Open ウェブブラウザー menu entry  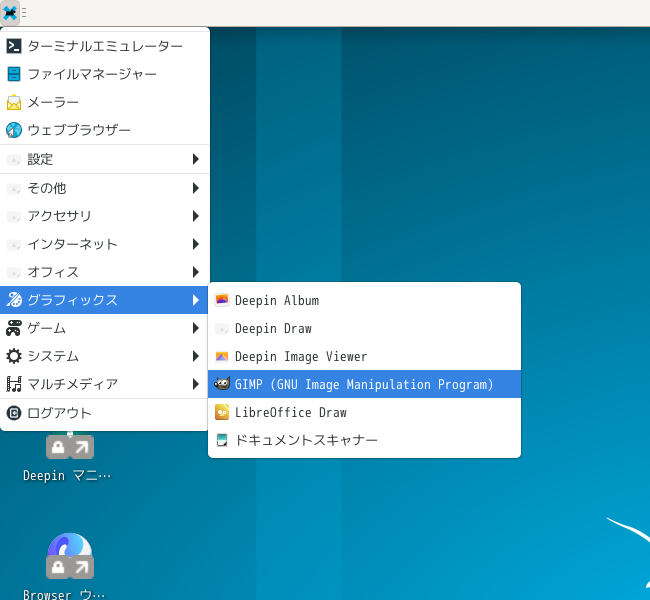(104, 130)
